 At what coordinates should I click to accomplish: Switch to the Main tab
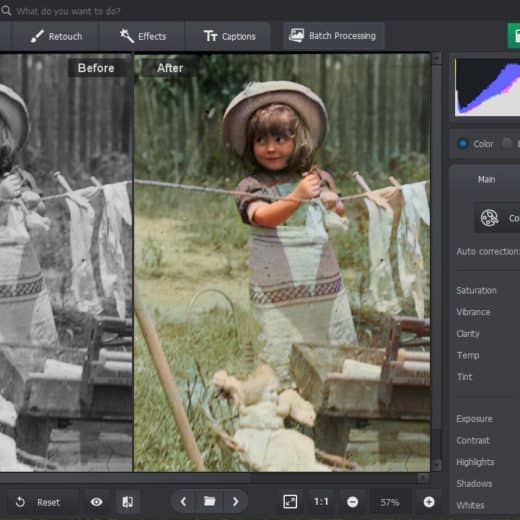click(486, 180)
